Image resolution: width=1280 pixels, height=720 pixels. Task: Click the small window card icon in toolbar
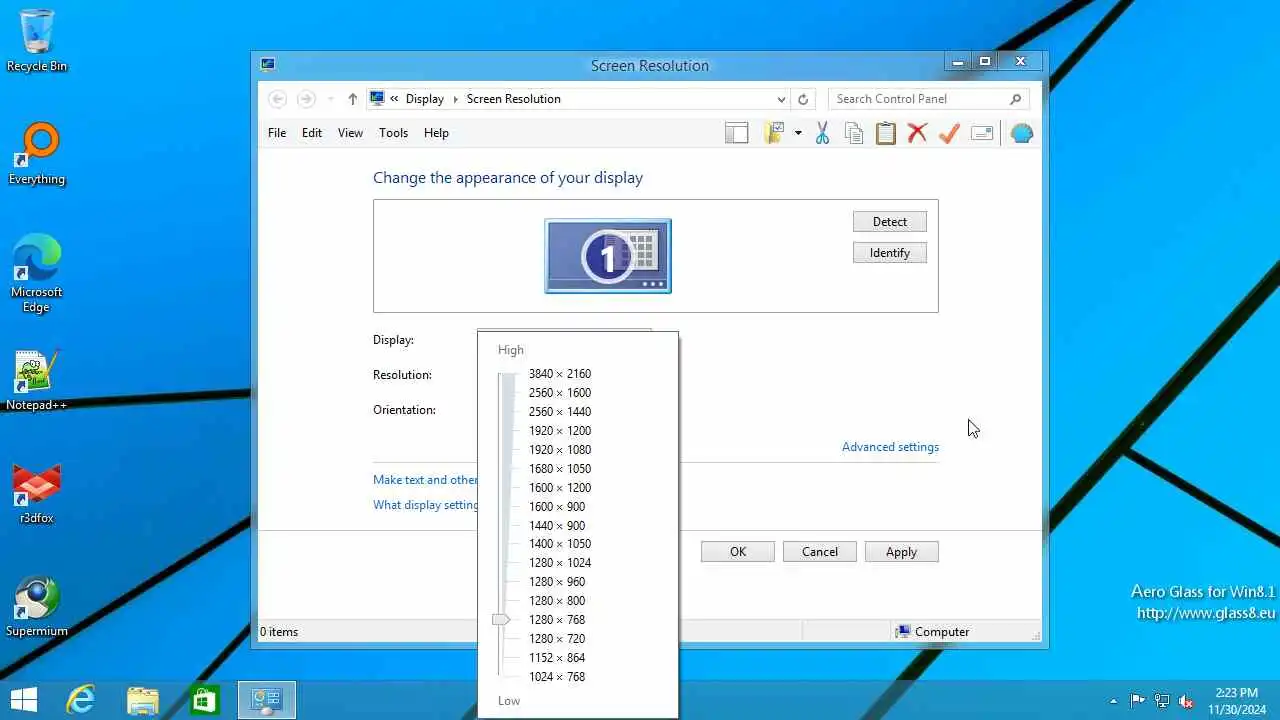(982, 133)
